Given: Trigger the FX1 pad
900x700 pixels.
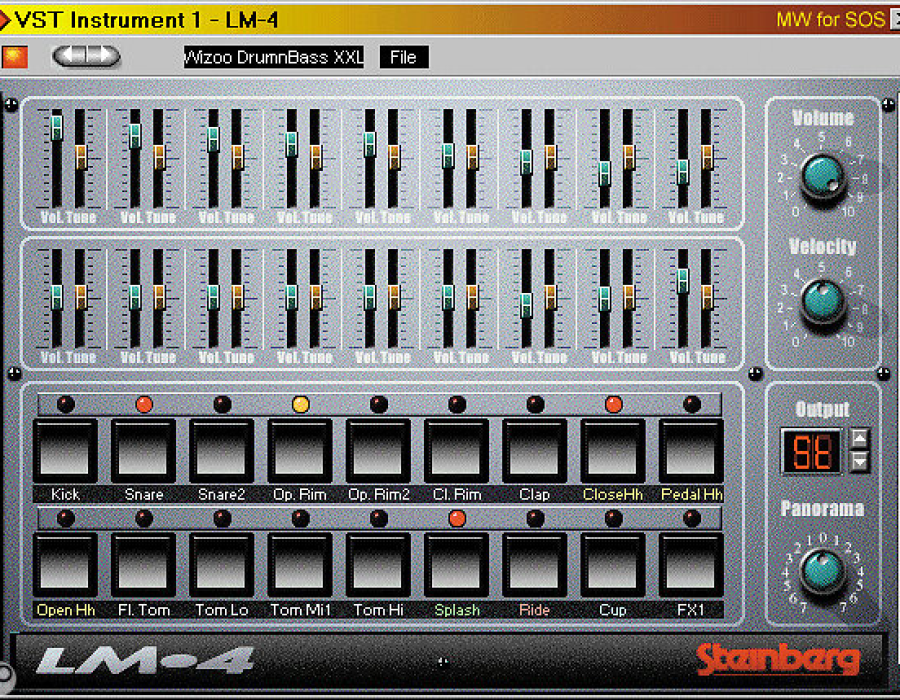Looking at the screenshot, I should coord(691,565).
